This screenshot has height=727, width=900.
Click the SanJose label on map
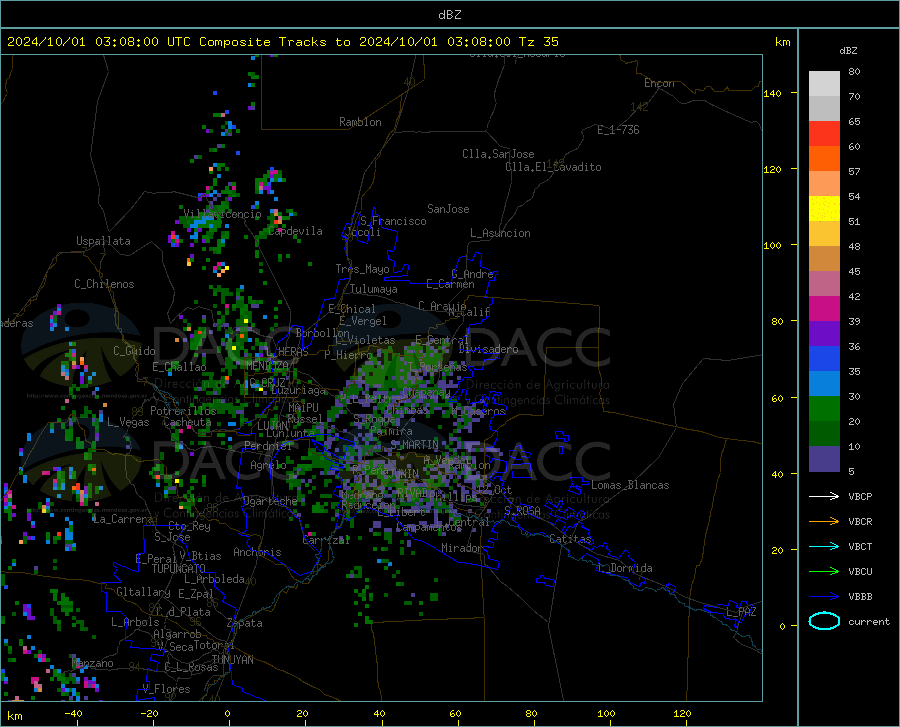[x=448, y=209]
